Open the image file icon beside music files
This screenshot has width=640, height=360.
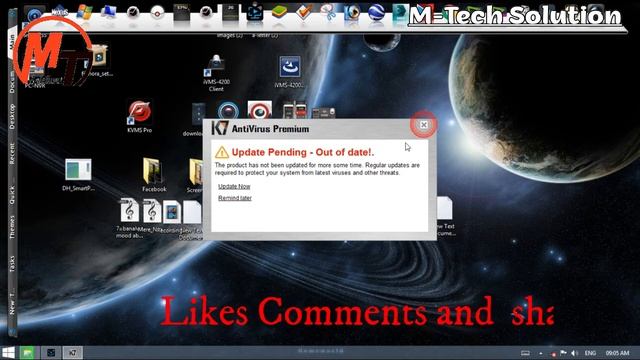coord(172,211)
